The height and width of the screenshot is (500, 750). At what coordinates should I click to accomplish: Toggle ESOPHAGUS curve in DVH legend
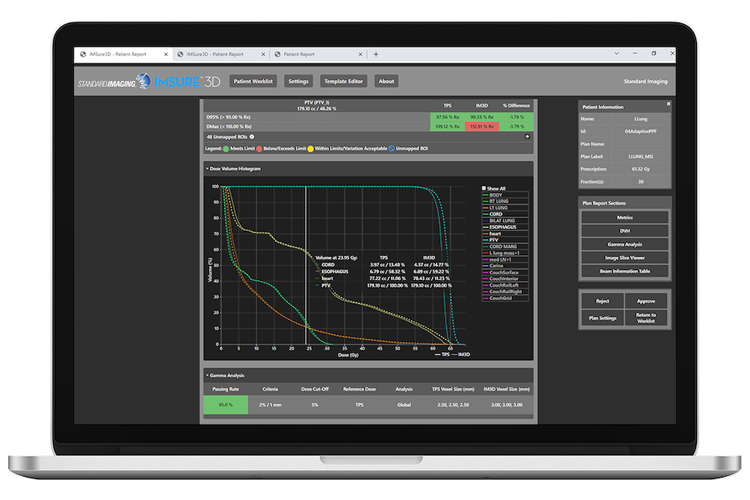point(505,227)
